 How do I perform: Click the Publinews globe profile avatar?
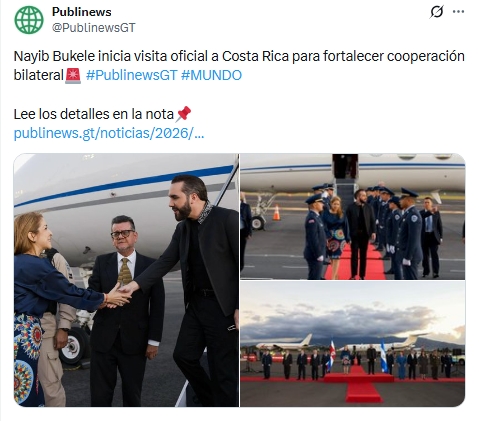tap(29, 20)
